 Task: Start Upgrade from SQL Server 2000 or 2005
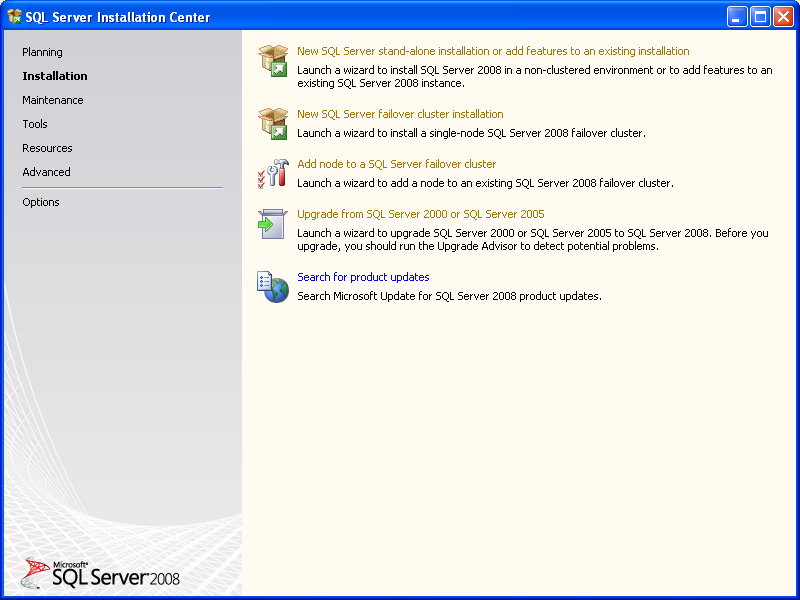(x=421, y=214)
